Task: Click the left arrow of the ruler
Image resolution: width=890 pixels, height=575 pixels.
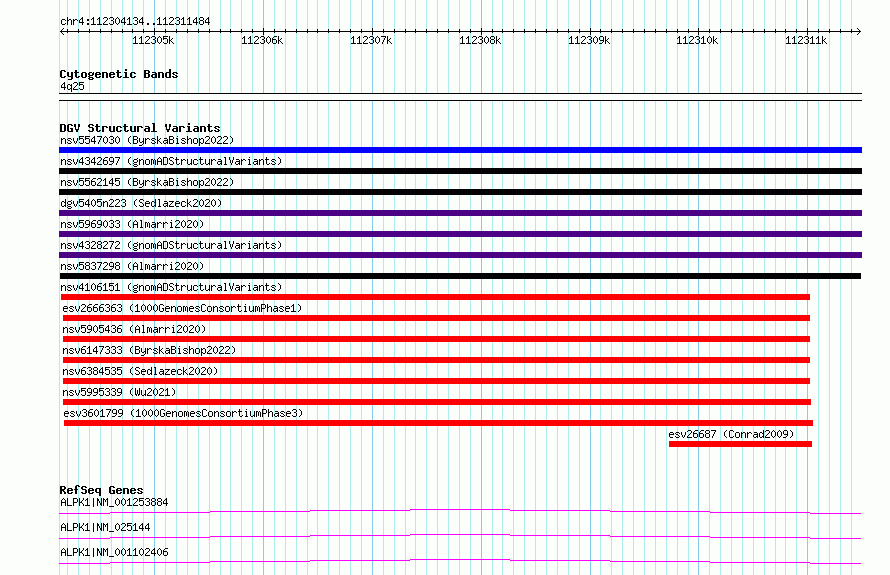Action: click(62, 31)
